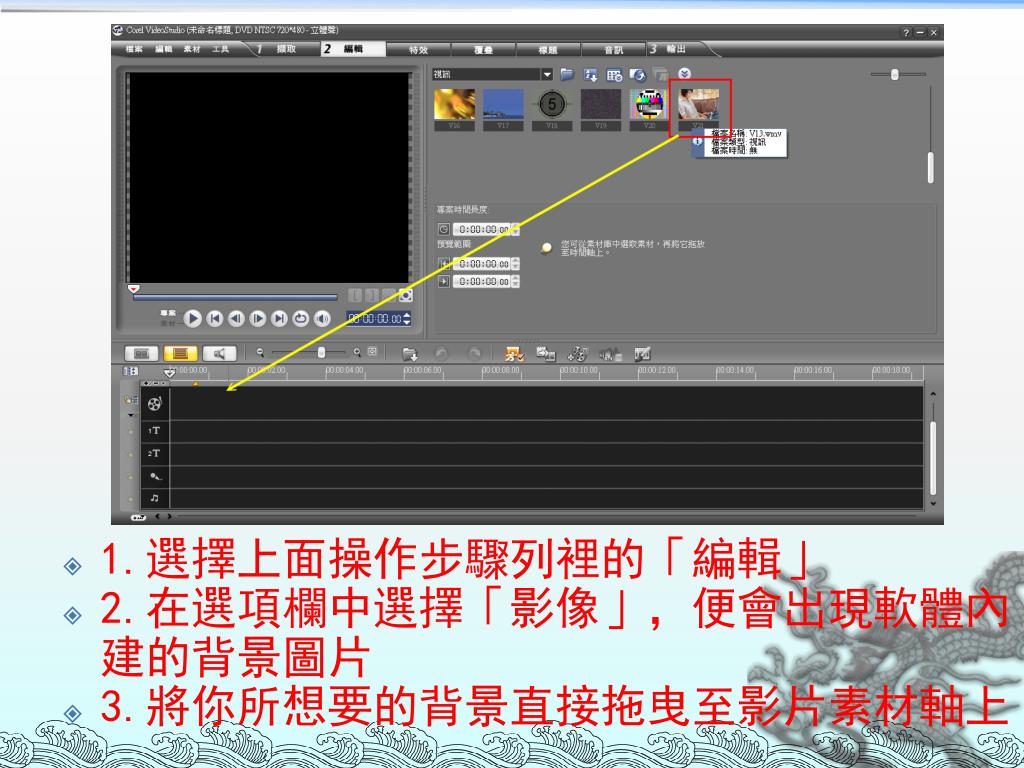Open the 特效 step tab
1024x768 pixels.
click(x=419, y=50)
